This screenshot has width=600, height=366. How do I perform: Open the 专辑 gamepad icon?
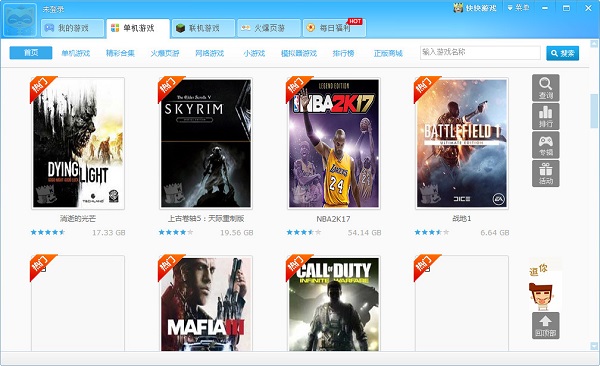coord(545,145)
